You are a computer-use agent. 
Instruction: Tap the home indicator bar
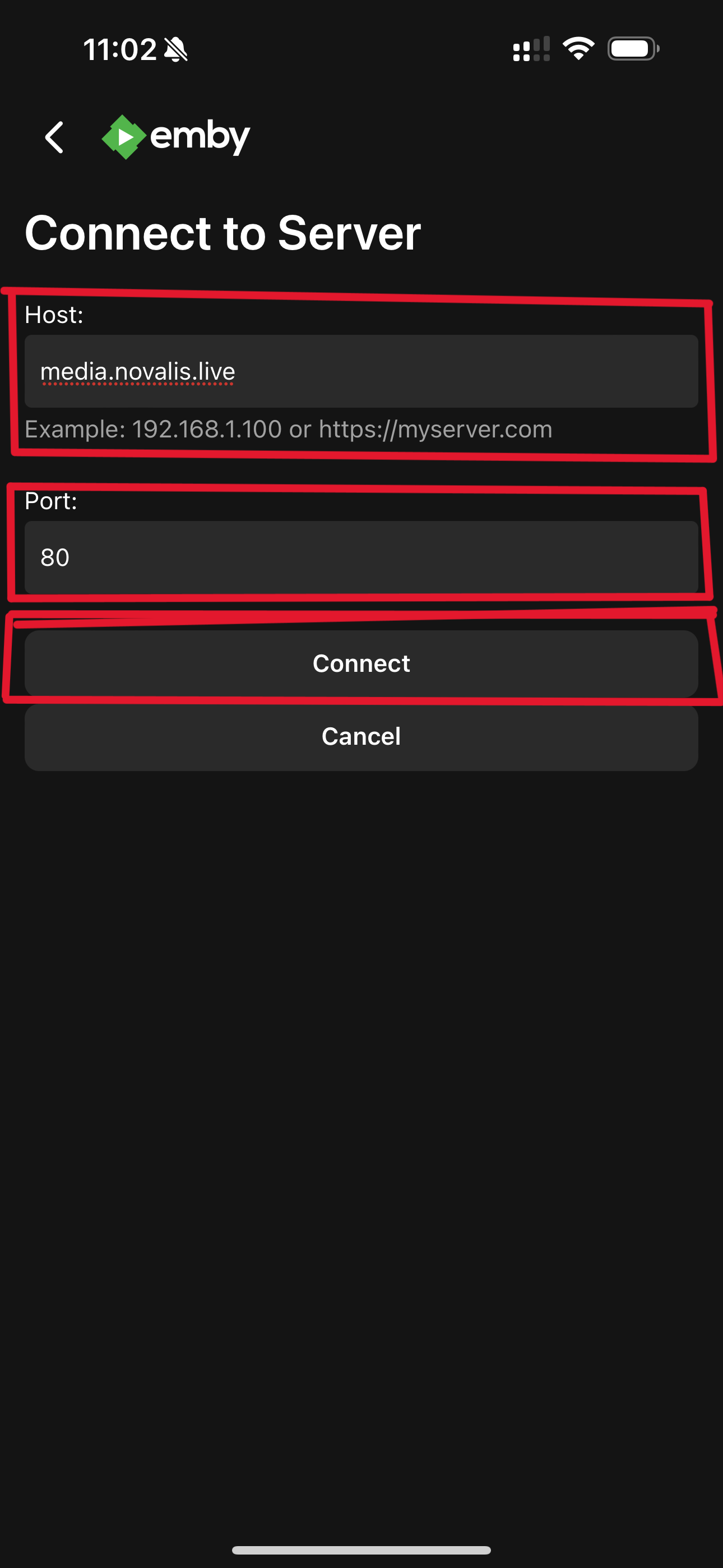[361, 1549]
